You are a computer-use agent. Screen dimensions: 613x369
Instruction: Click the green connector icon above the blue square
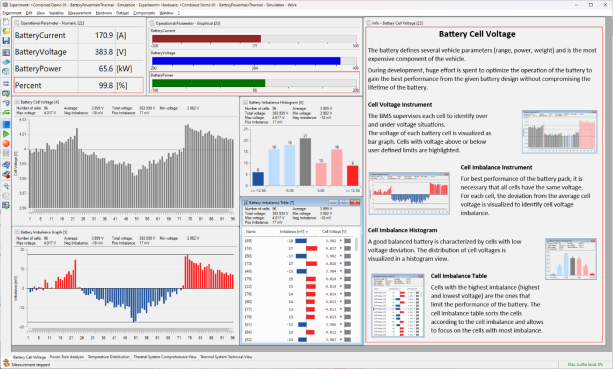[x=6, y=113]
